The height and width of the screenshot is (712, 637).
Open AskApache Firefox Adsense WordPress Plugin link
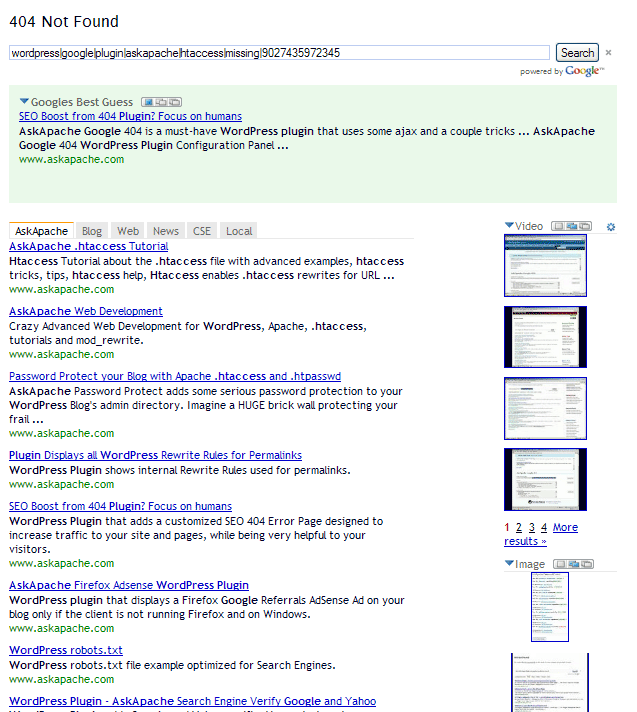pyautogui.click(x=129, y=585)
